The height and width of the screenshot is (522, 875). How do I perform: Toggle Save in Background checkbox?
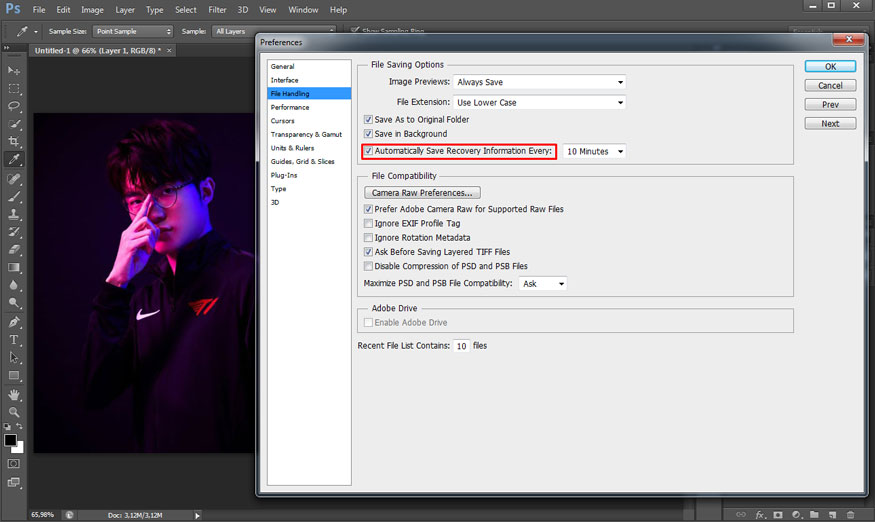coord(368,134)
